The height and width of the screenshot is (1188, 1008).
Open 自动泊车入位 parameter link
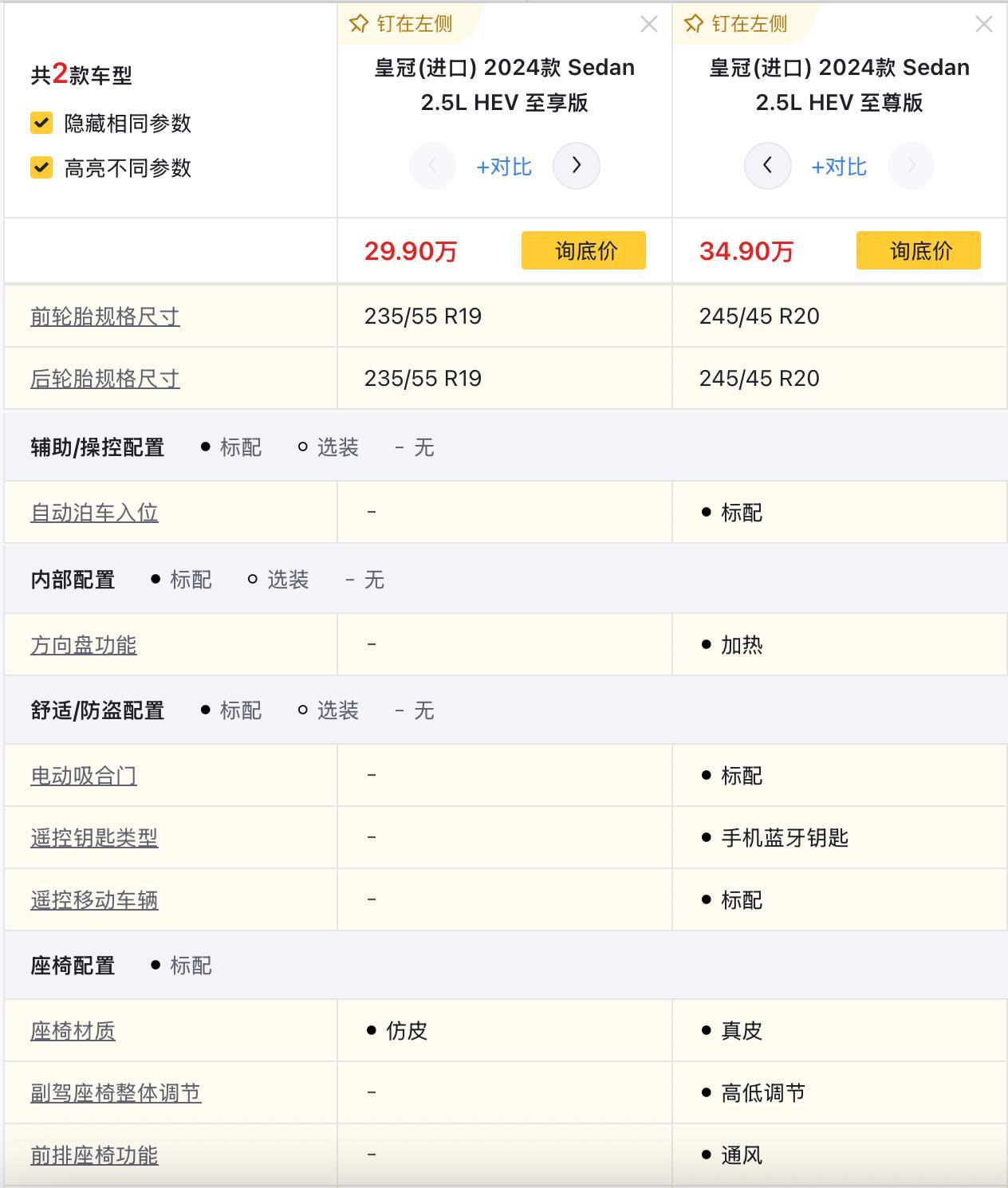click(94, 513)
